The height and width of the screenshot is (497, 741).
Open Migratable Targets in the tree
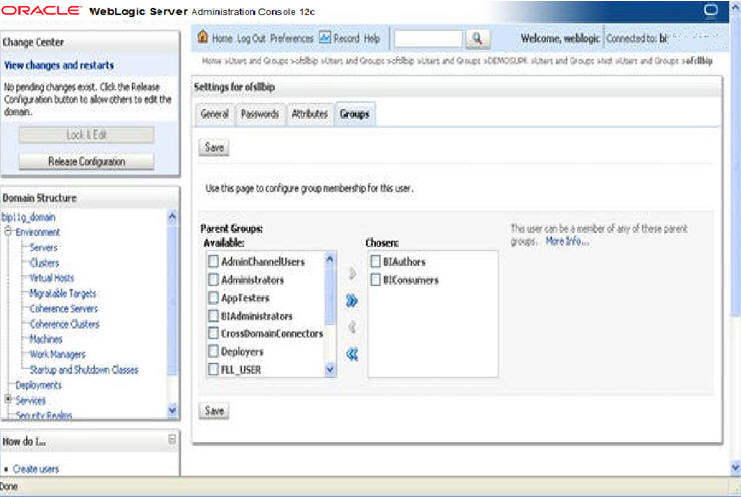63,293
